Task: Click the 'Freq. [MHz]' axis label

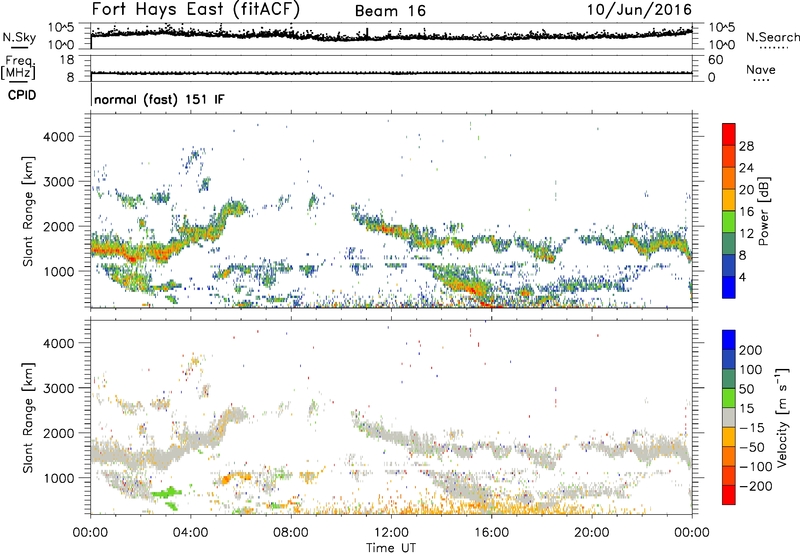Action: pyautogui.click(x=18, y=67)
